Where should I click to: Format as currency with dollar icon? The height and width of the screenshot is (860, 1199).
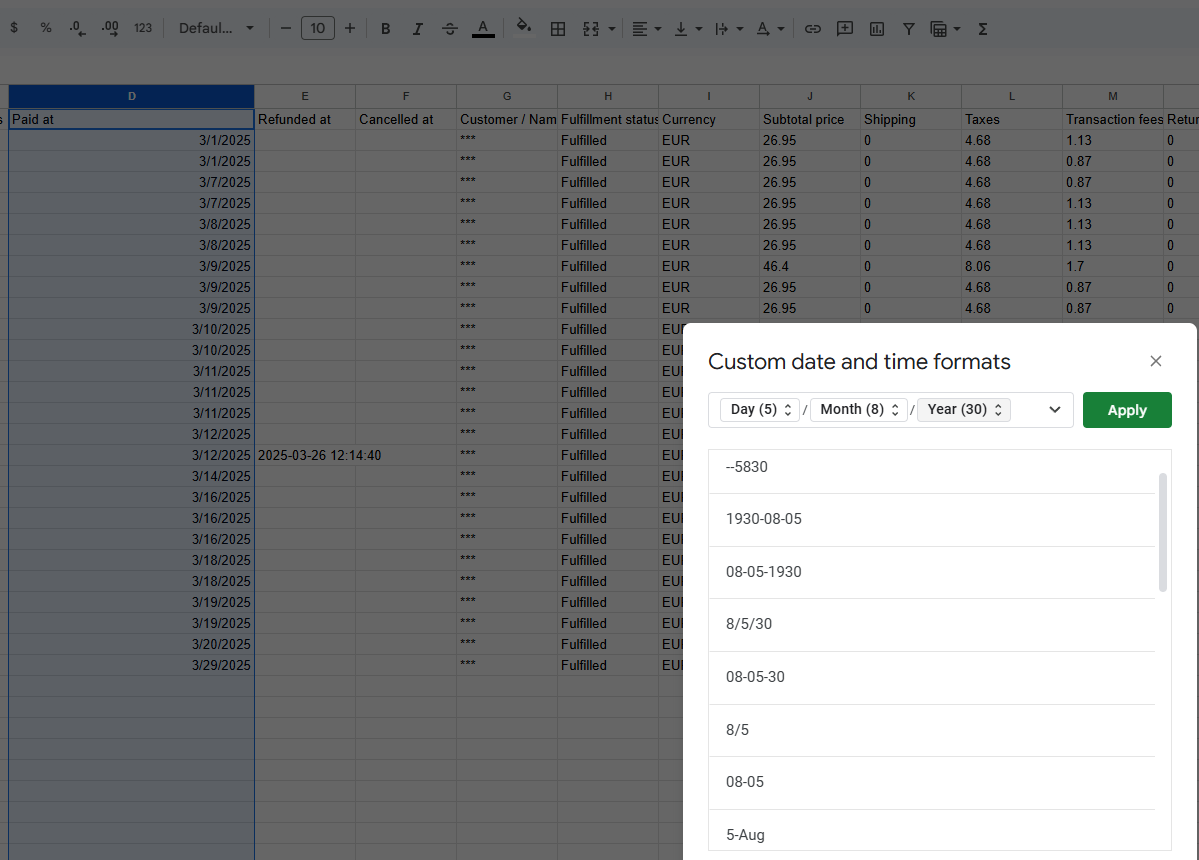[x=14, y=28]
